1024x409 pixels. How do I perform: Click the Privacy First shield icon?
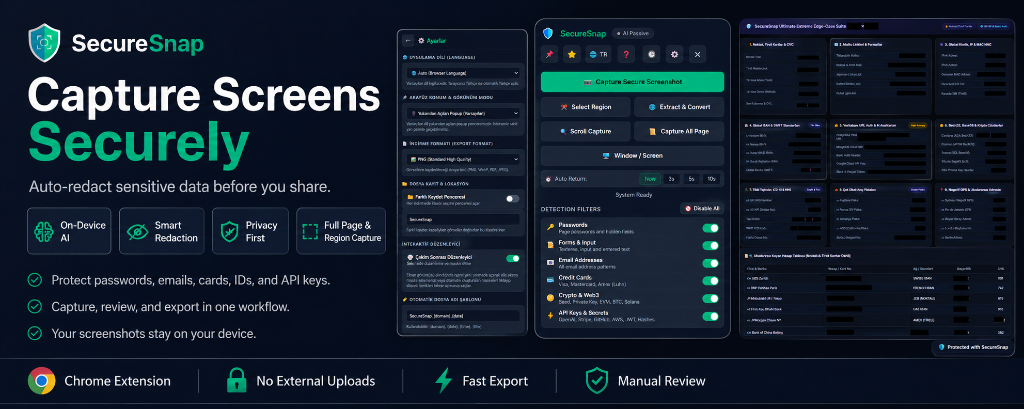click(x=230, y=231)
